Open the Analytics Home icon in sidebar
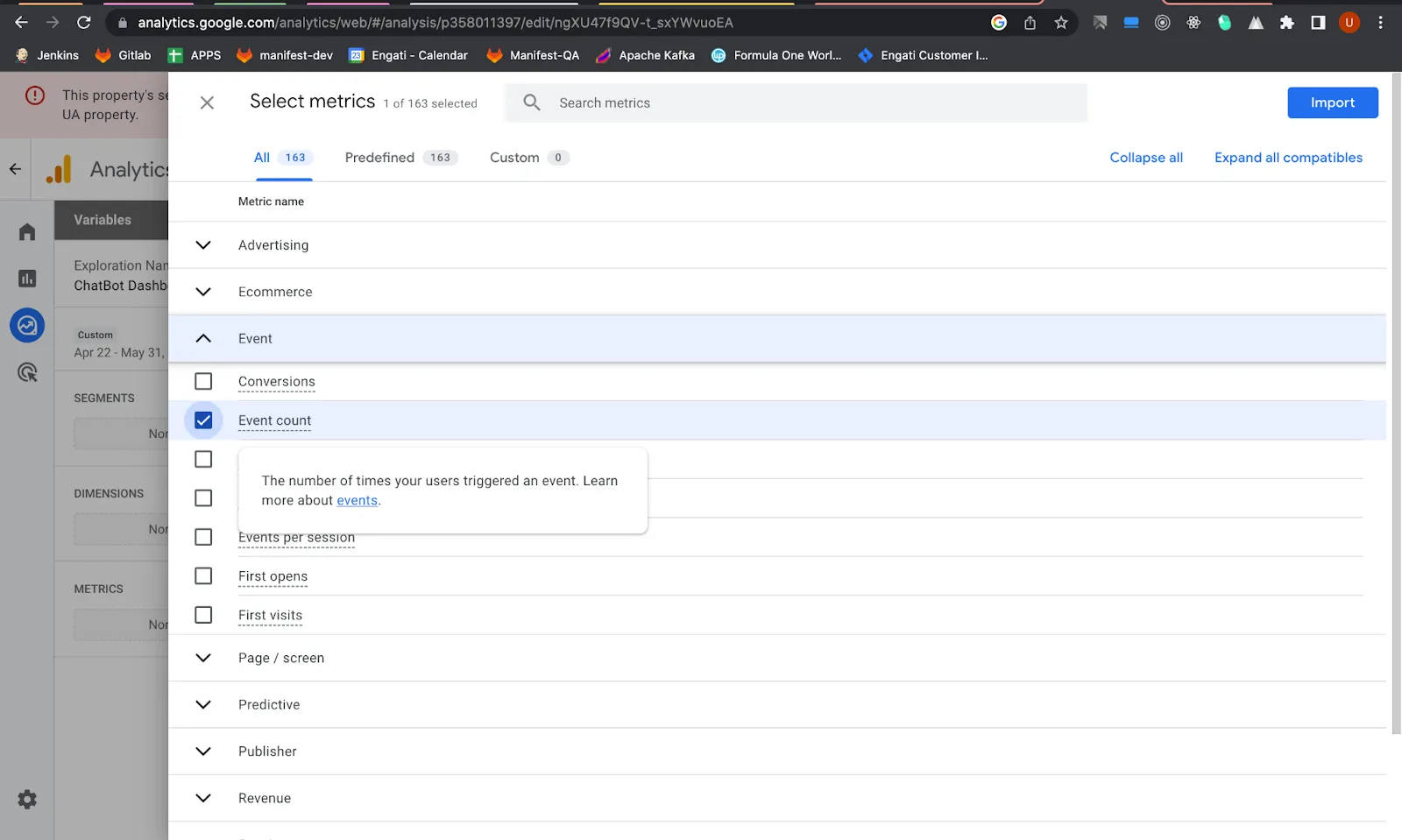This screenshot has height=840, width=1402. coord(27,232)
